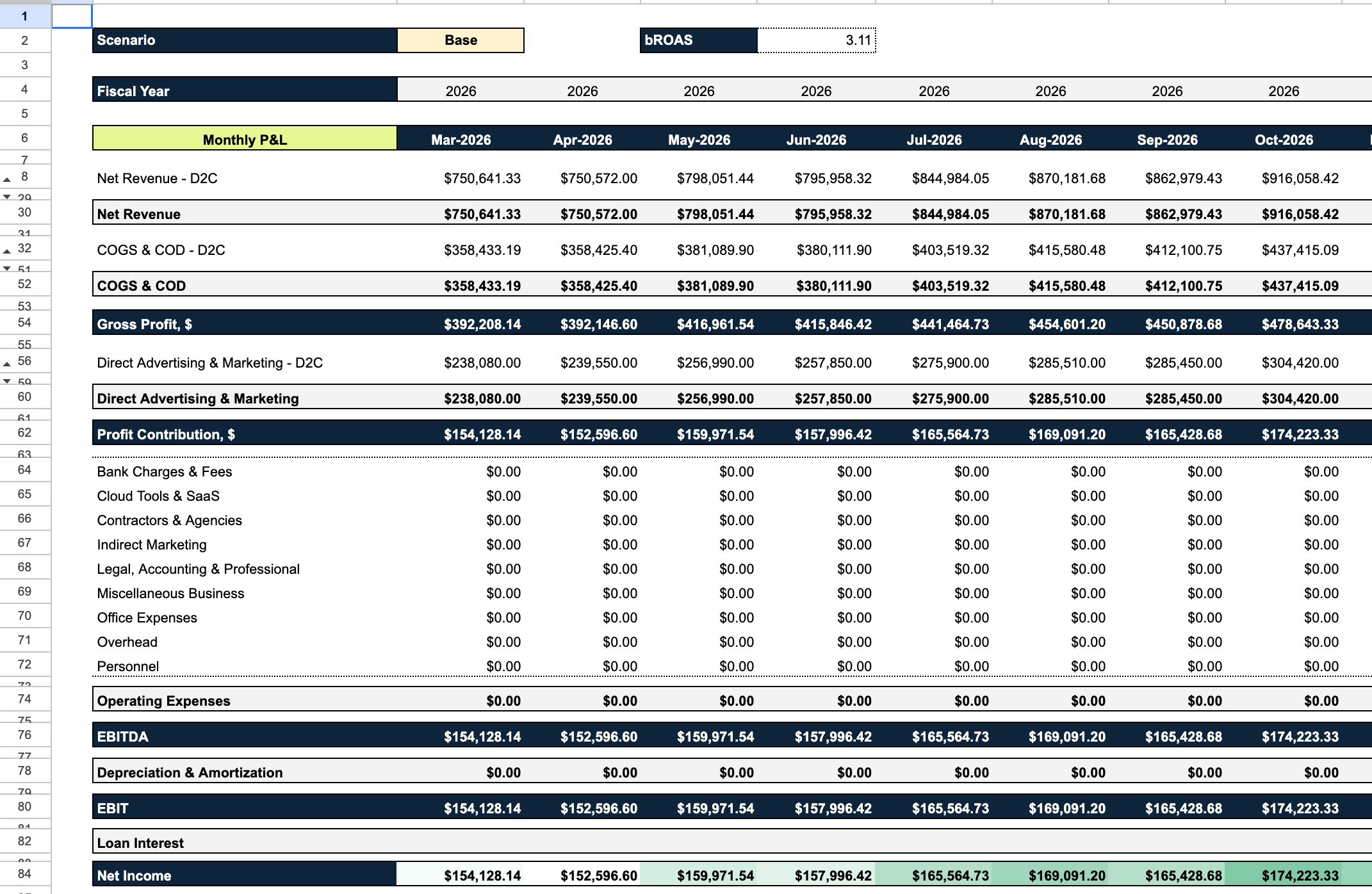Collapse the COGS & COD - D2C group at row 32
The width and height of the screenshot is (1372, 894).
[x=7, y=250]
